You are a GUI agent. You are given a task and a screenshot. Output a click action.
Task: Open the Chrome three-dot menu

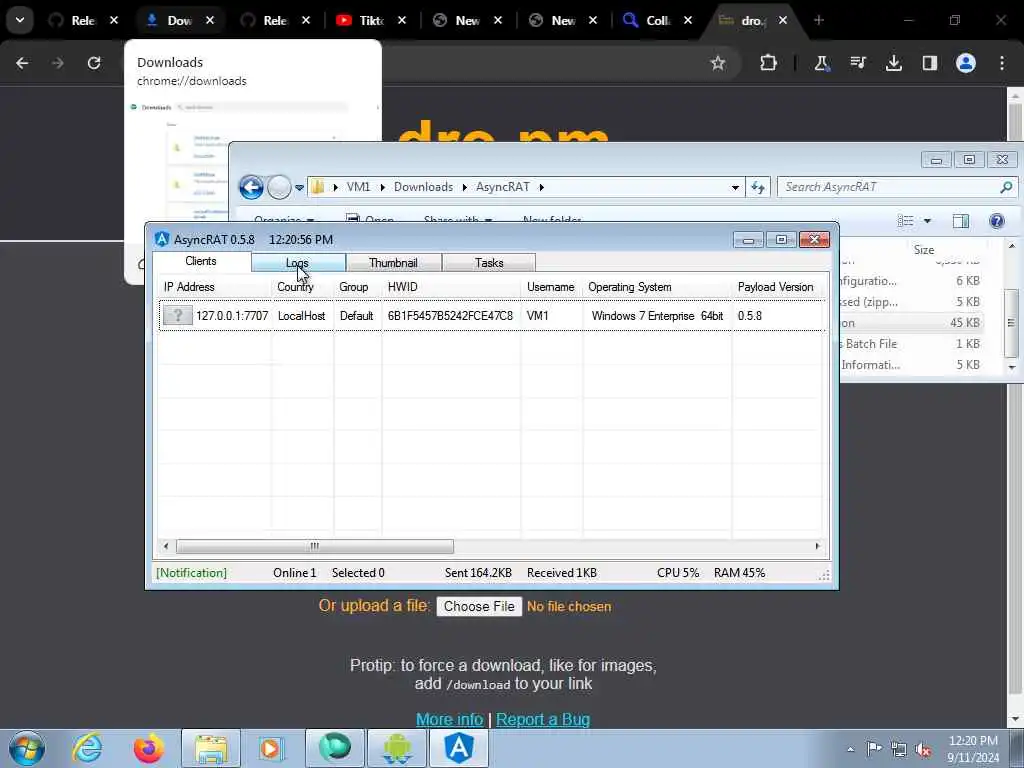point(1002,63)
